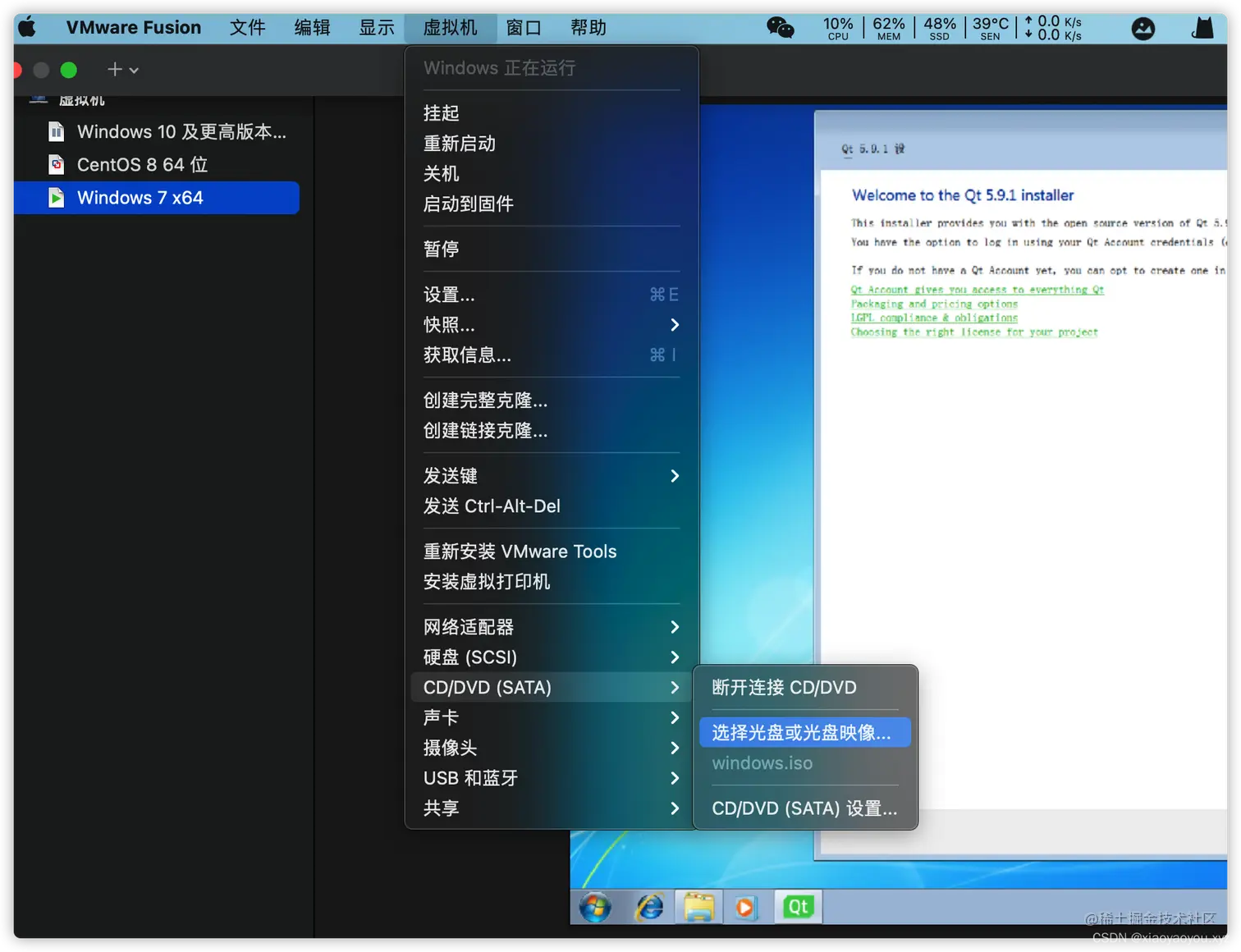
Task: Select 重新安装 VMware Tools
Action: click(x=551, y=552)
